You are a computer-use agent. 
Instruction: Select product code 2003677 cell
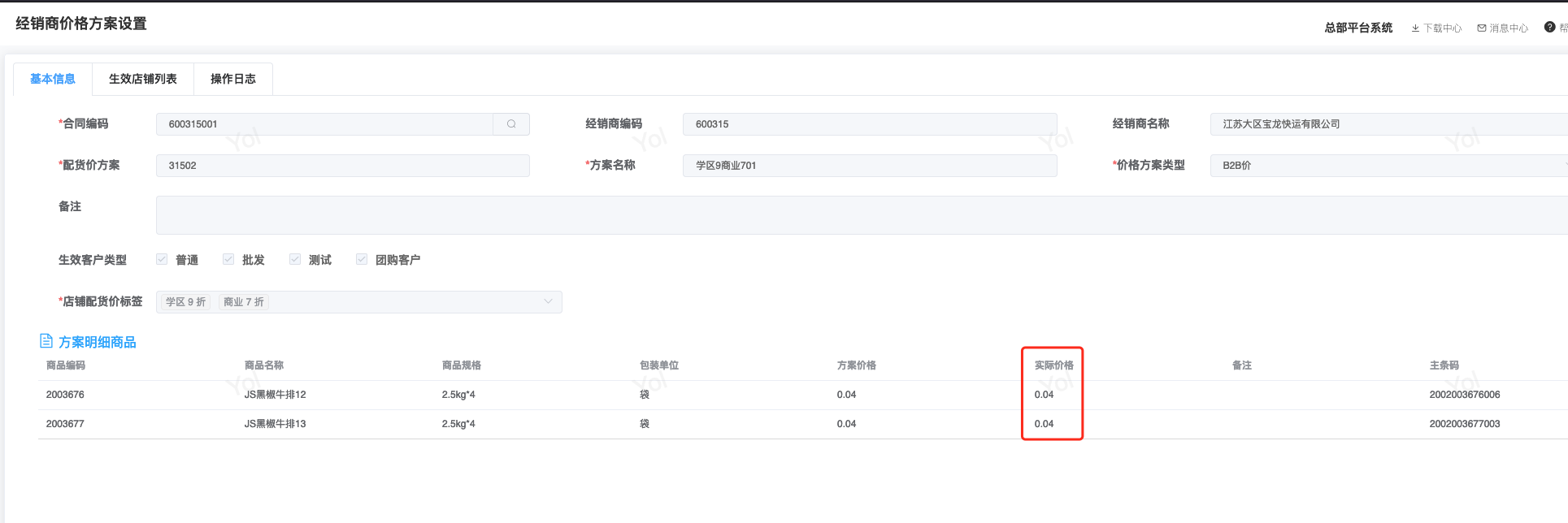click(65, 424)
